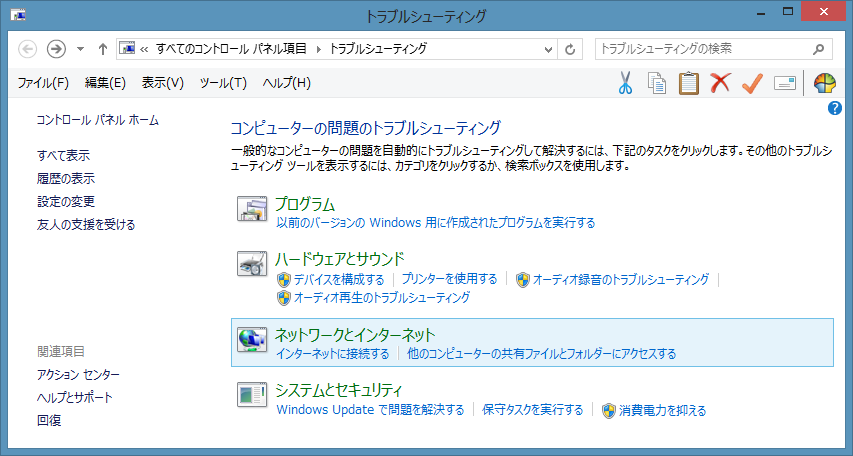
Task: Open the ファイル(F) menu
Action: 43,83
